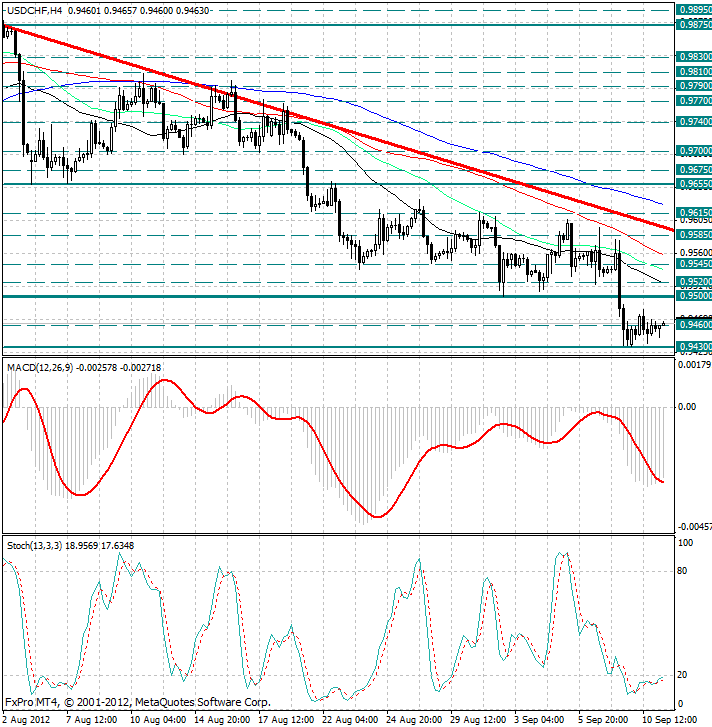Select the thick red descending trendline
The width and height of the screenshot is (712, 727).
point(338,129)
